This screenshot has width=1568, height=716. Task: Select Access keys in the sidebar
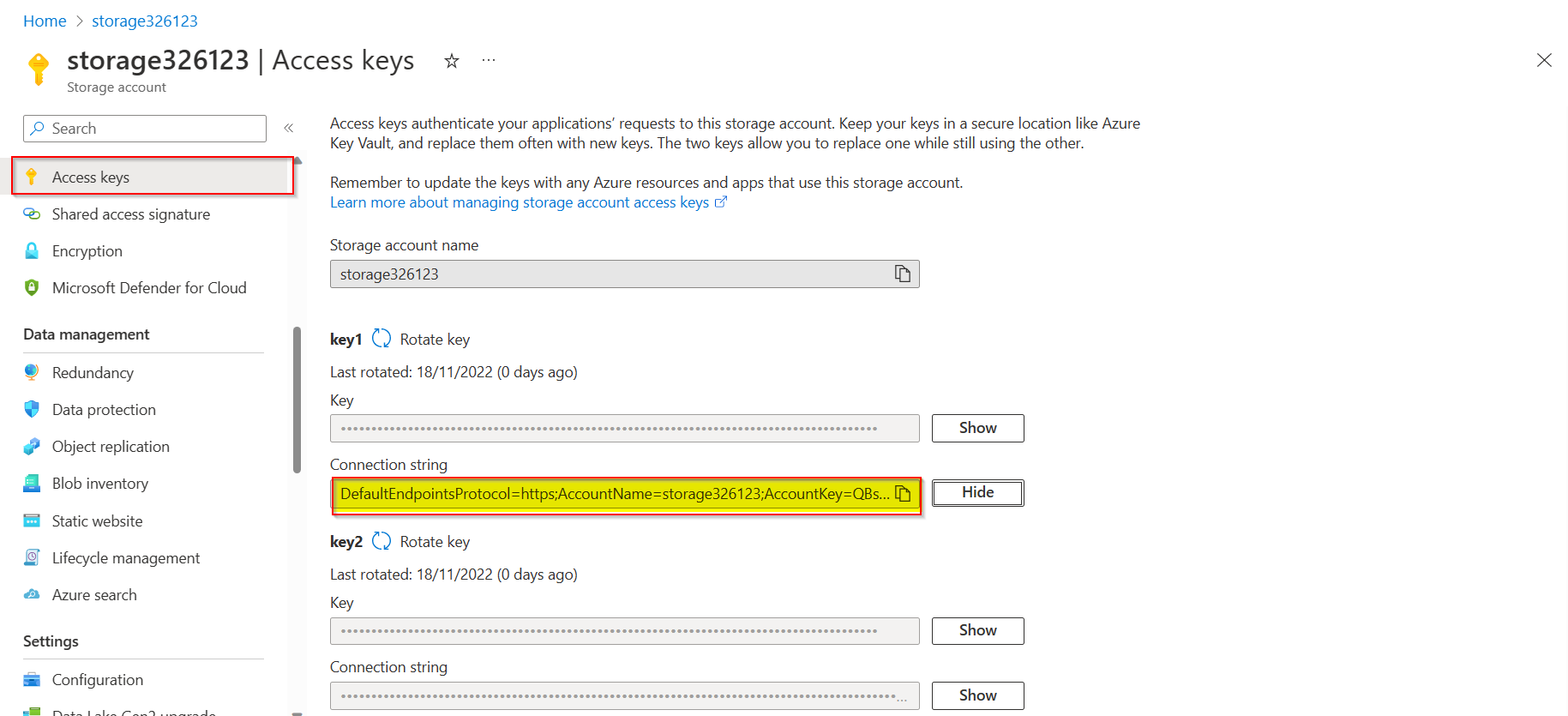pos(153,177)
